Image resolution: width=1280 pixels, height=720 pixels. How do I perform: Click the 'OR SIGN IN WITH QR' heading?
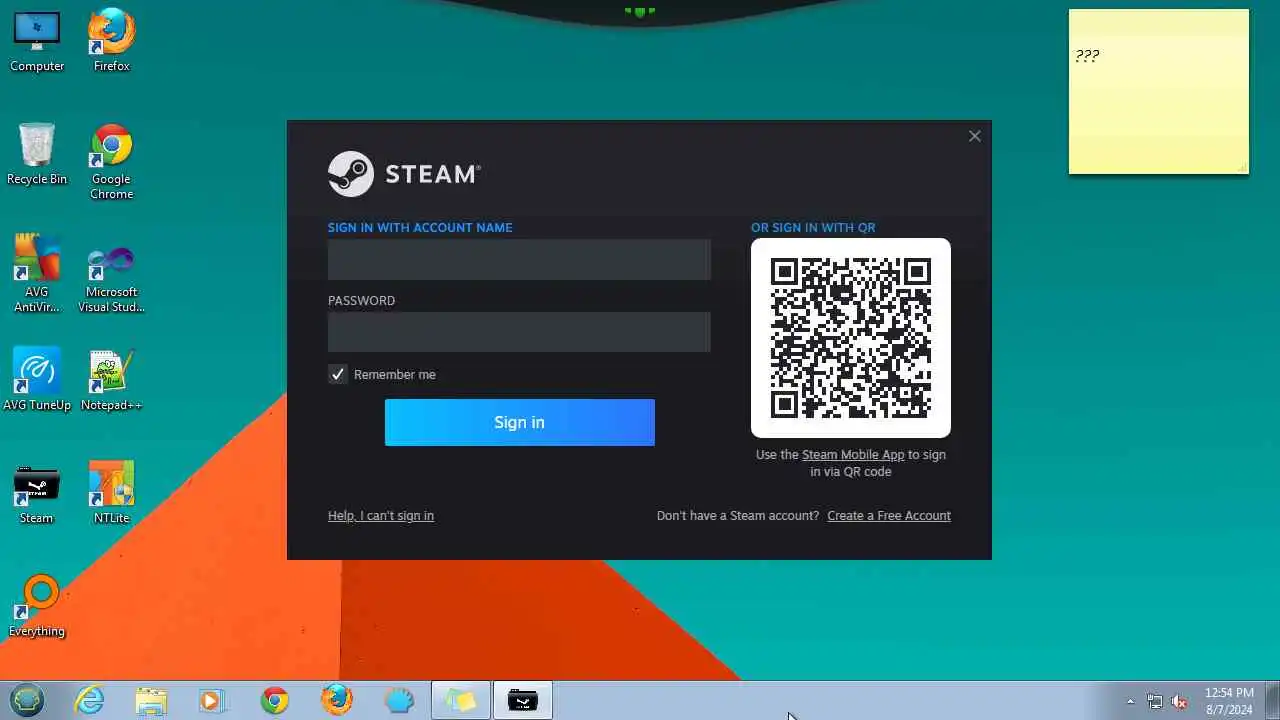813,228
